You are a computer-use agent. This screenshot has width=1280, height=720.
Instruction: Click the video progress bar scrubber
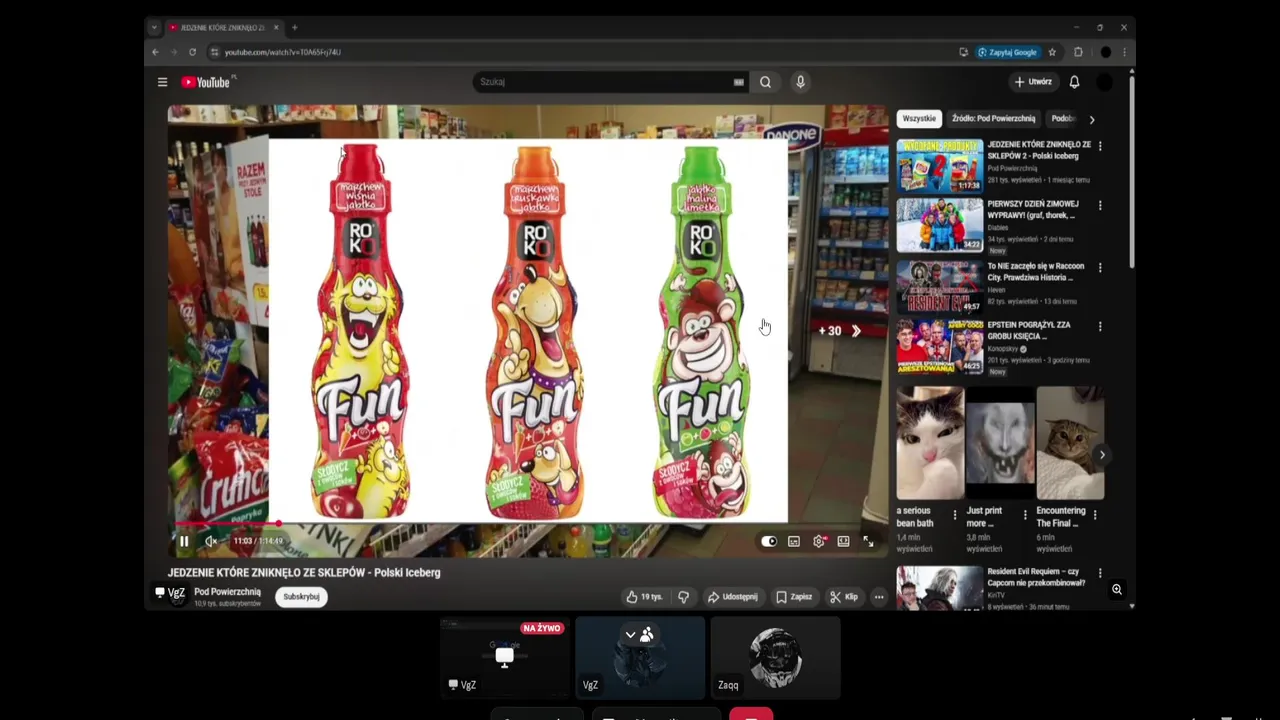(279, 523)
